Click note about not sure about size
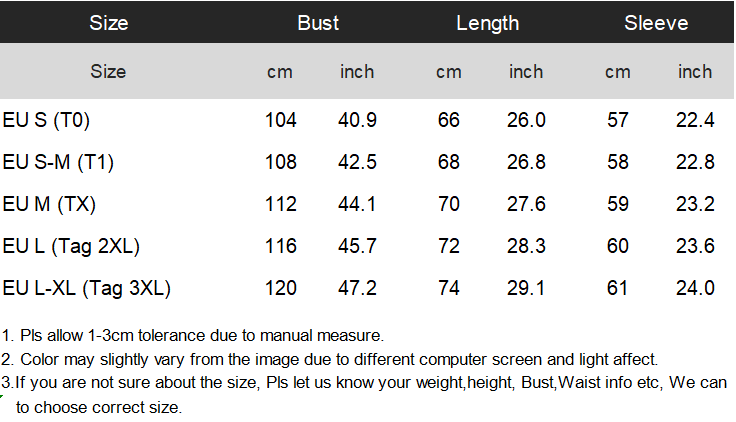The image size is (736, 422). click(364, 395)
